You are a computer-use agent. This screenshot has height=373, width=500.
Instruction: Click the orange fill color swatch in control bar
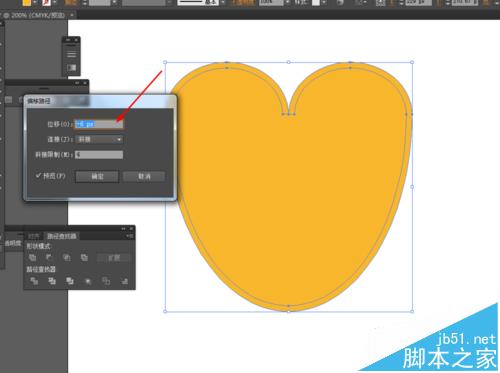(27, 2)
